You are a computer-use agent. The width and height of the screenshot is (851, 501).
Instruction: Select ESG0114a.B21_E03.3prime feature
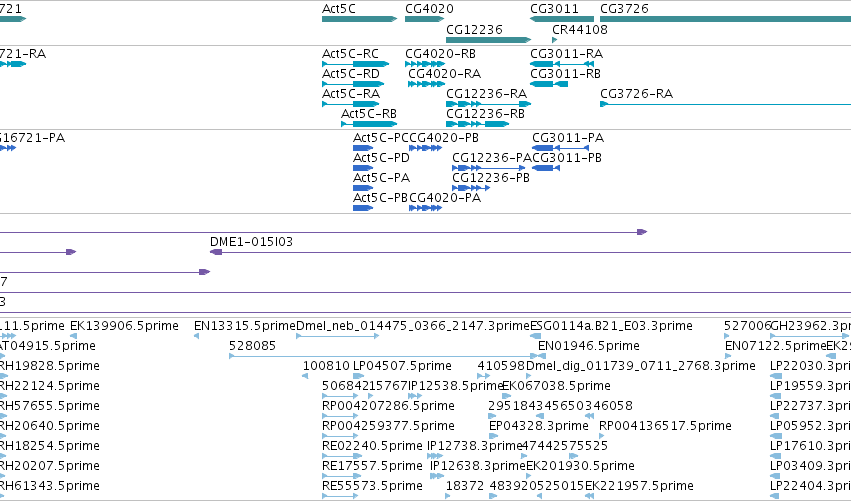(x=611, y=326)
